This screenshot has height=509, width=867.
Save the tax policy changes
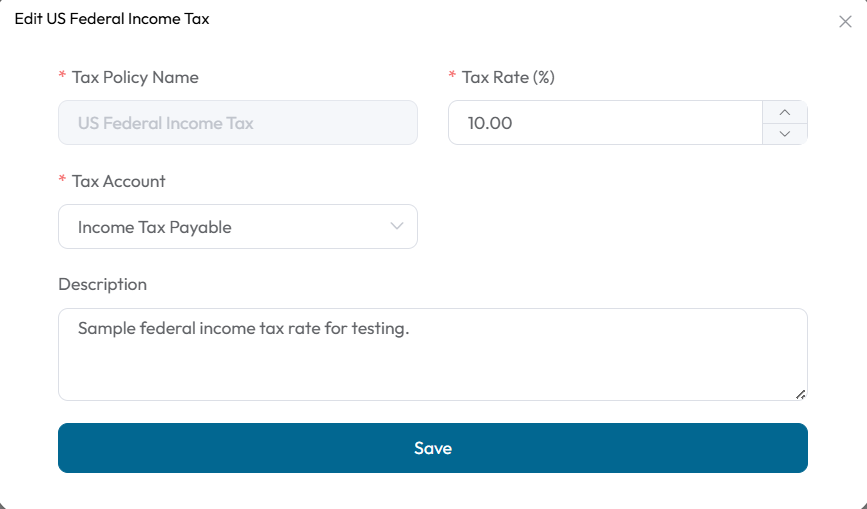432,448
